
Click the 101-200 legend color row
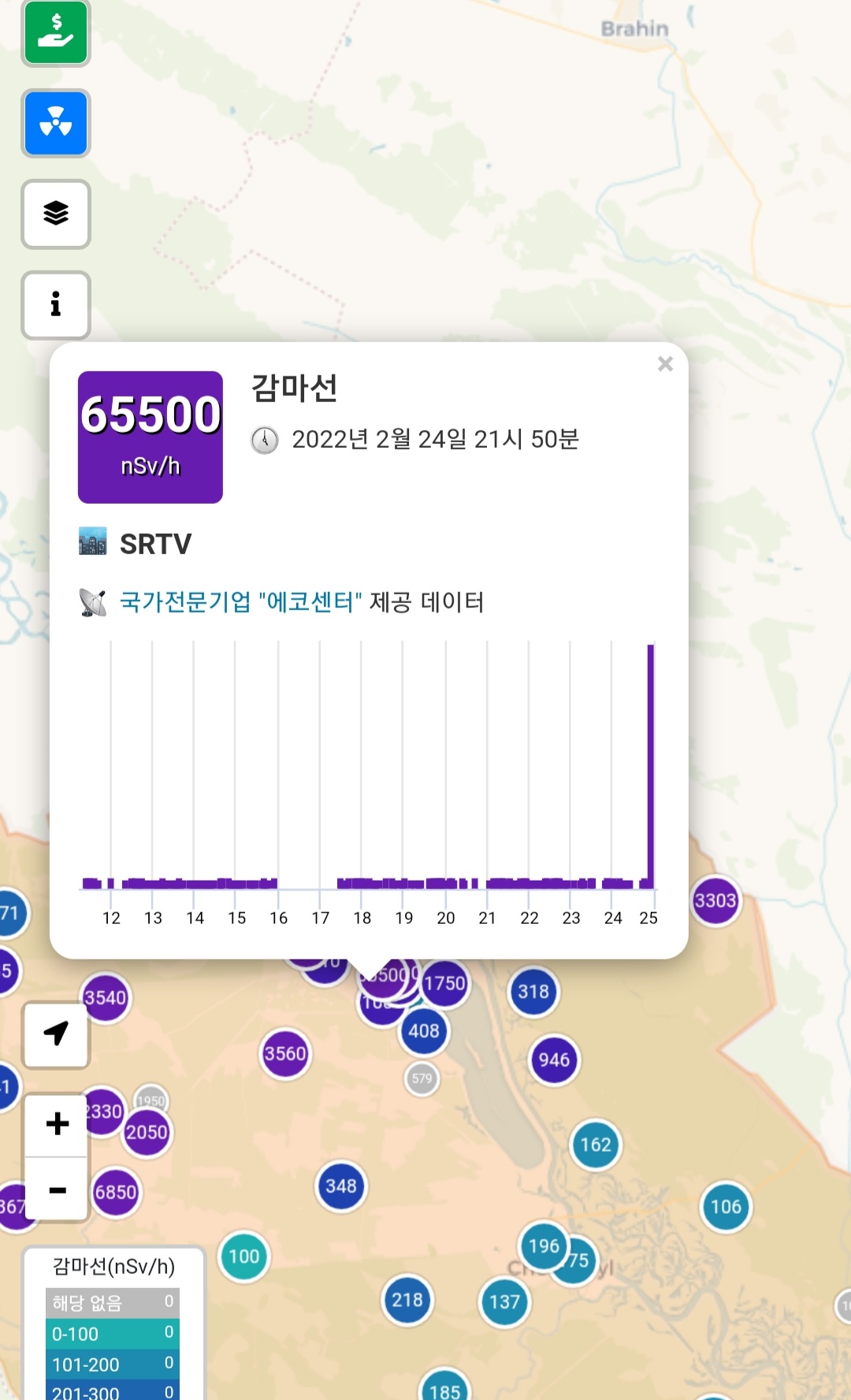pos(113,1365)
